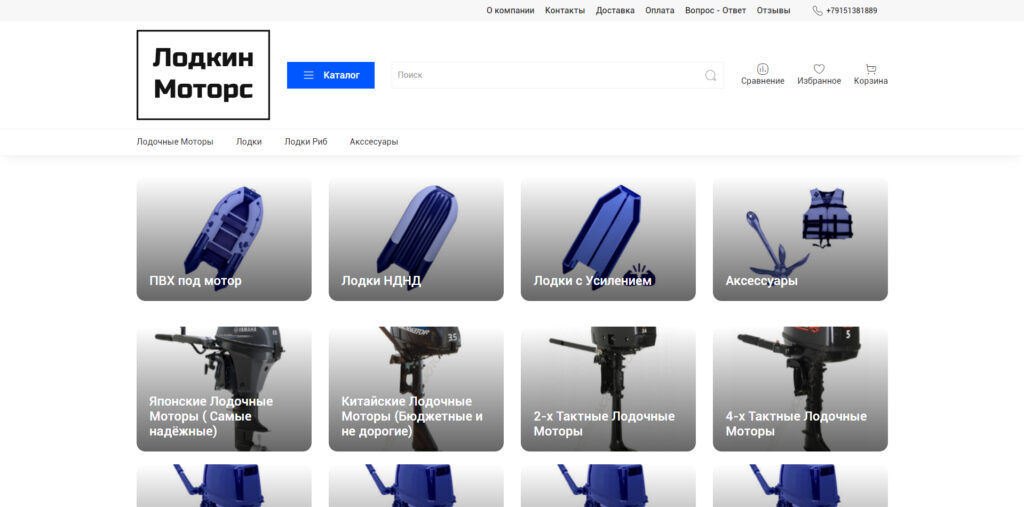Click the phone handset icon

(818, 10)
